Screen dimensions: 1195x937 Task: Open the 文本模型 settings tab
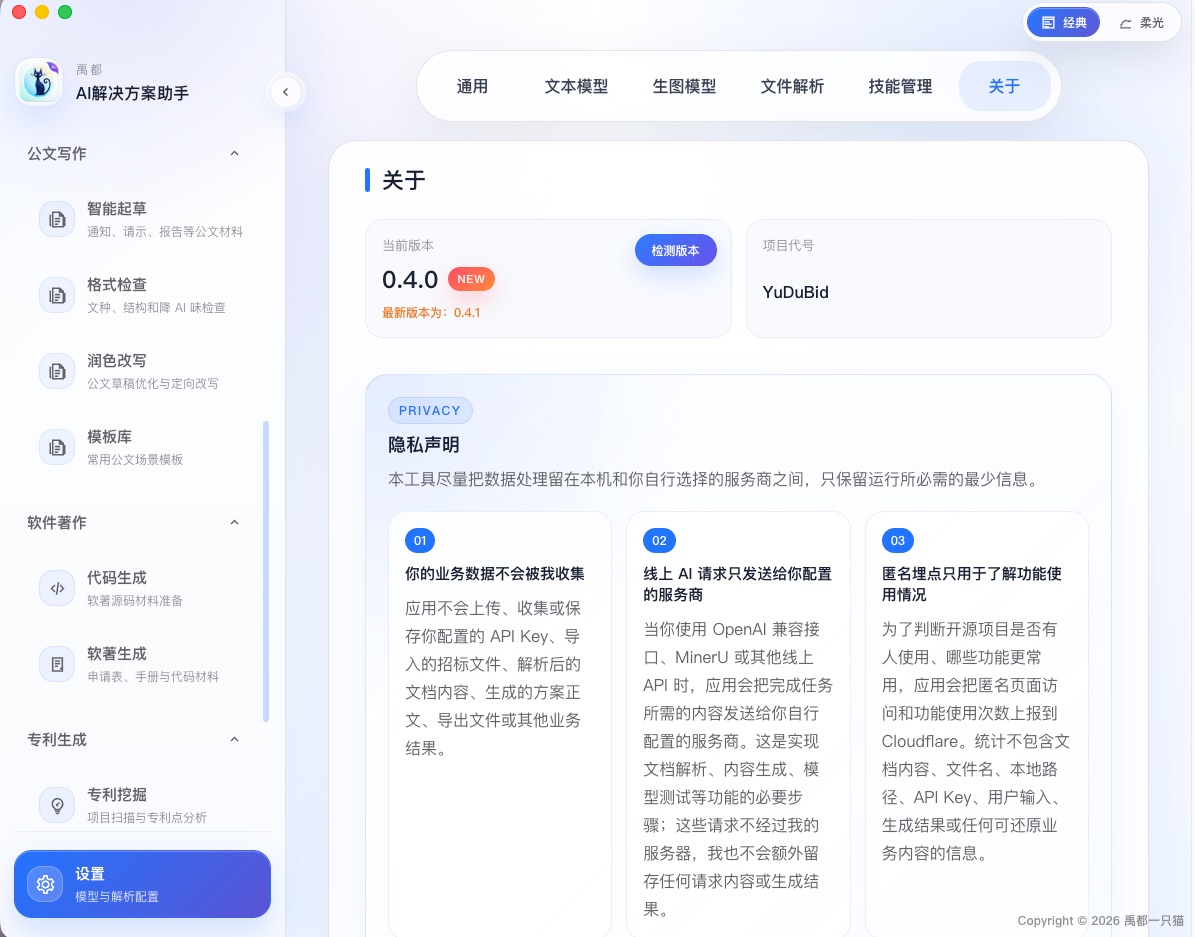tap(576, 86)
